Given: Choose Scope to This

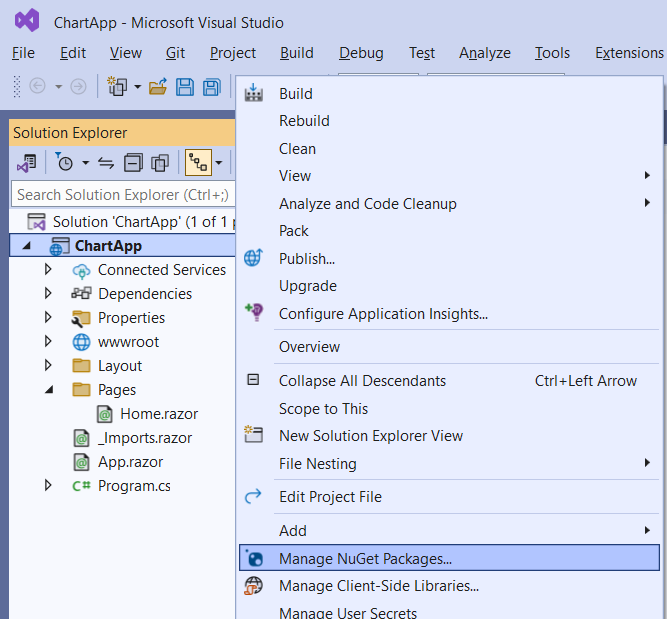Looking at the screenshot, I should click(449, 408).
